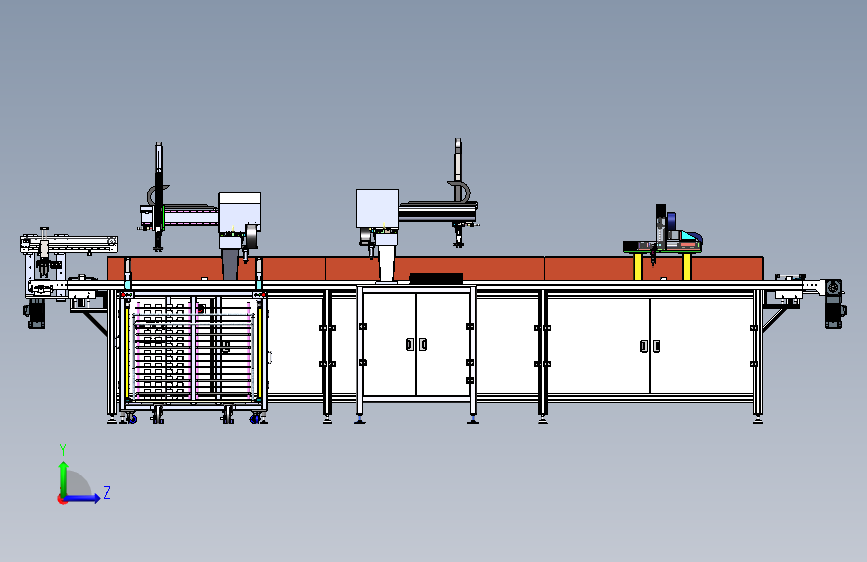The image size is (867, 562).
Task: Select the black rectangular block on the tabletop
Action: 436,278
